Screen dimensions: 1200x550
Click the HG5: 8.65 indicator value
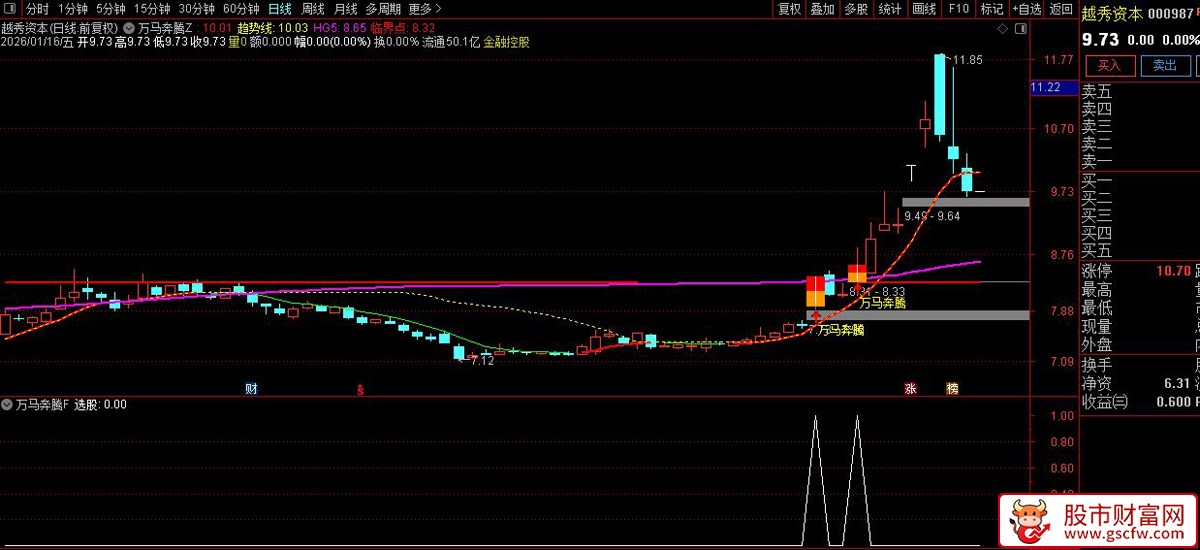(339, 29)
